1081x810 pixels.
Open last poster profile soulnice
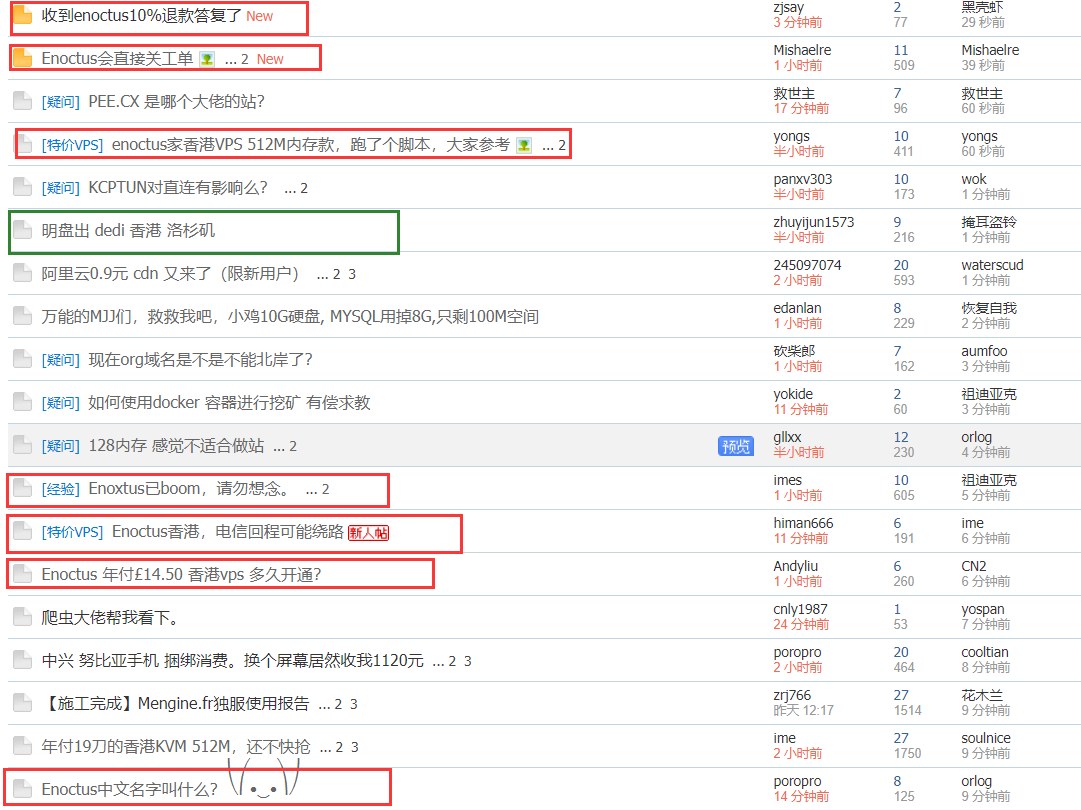[986, 738]
